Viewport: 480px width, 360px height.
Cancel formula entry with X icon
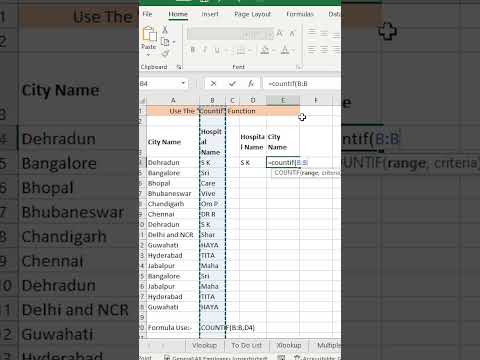pos(213,84)
